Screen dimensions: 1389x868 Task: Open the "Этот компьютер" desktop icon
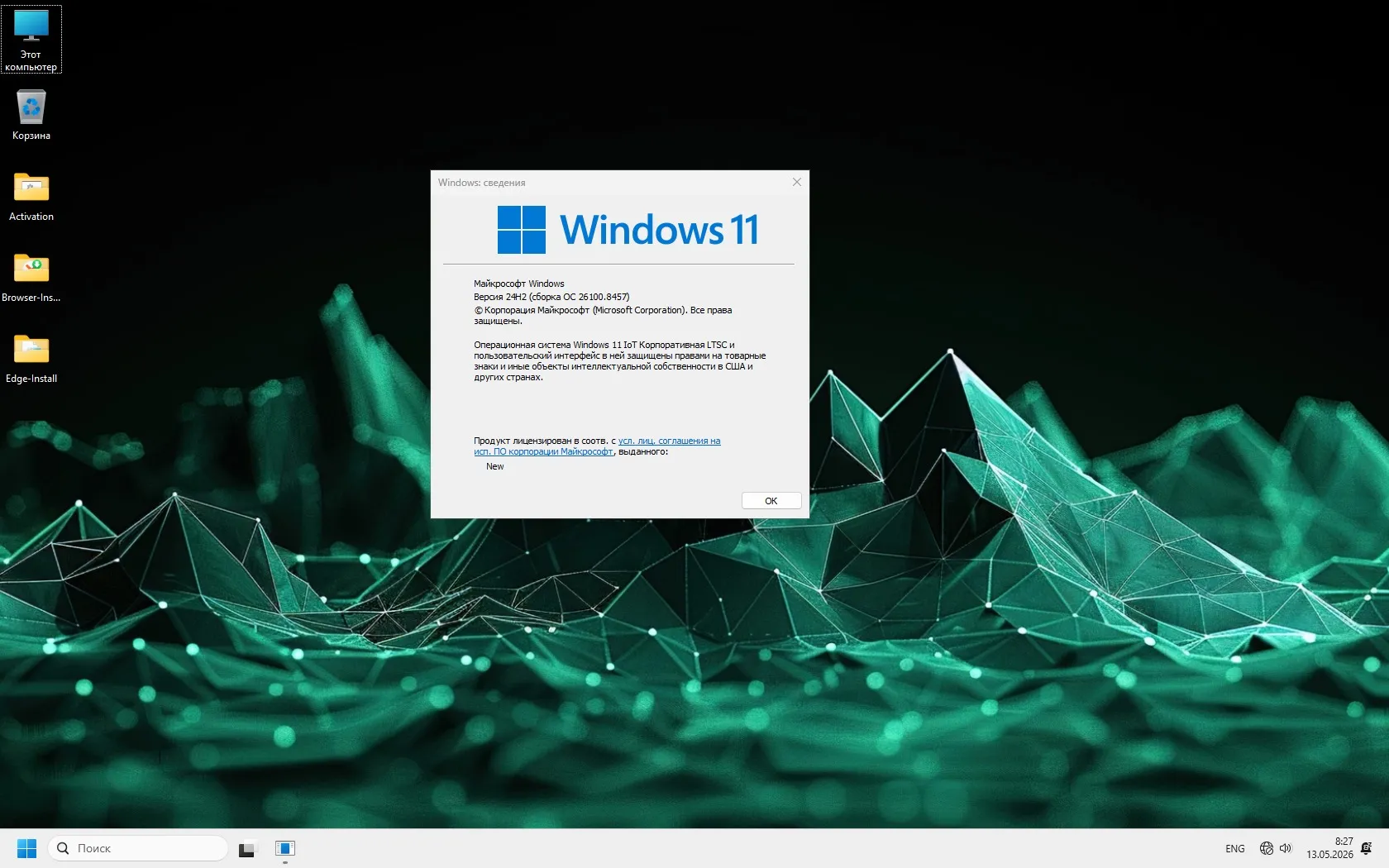31,39
